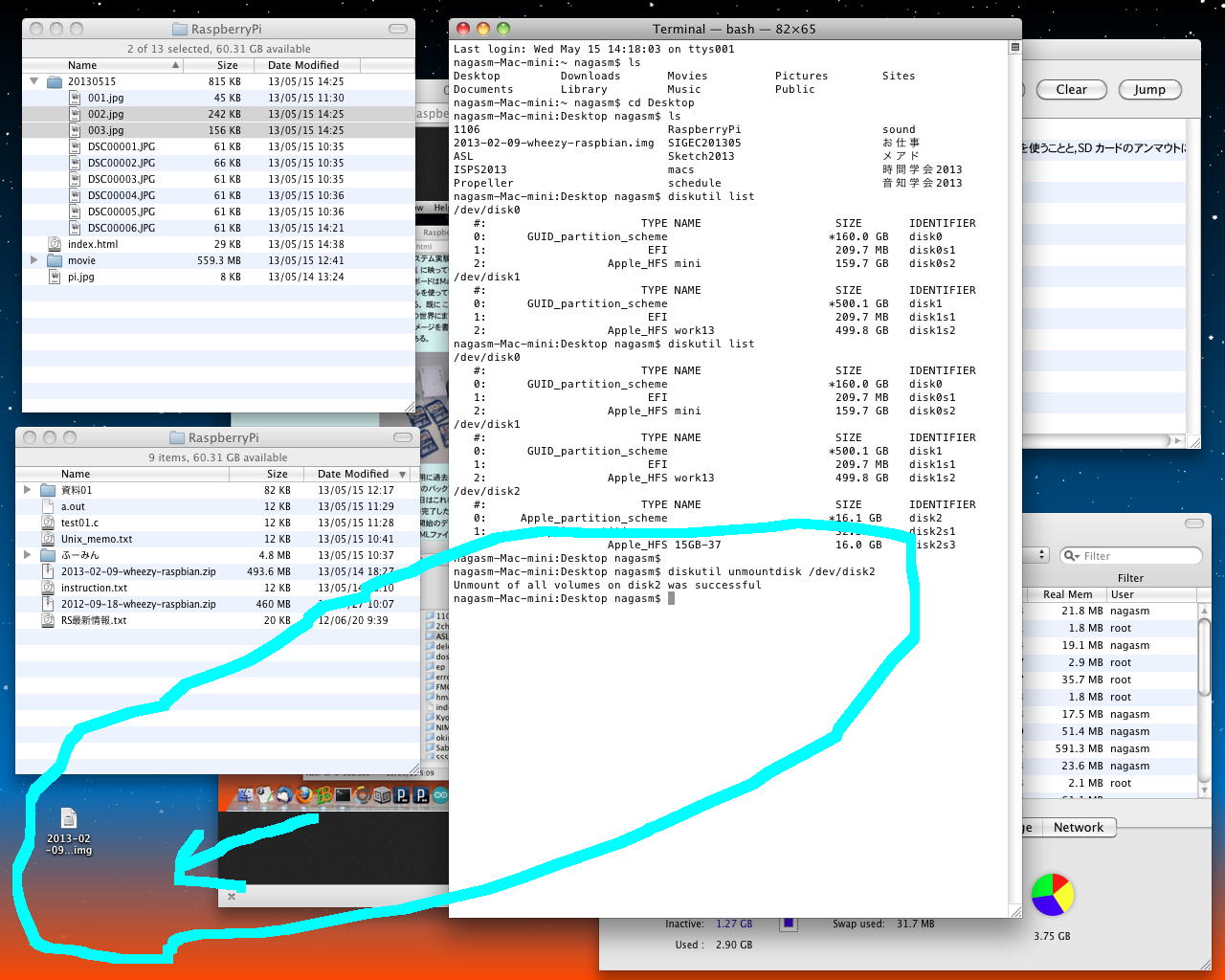Launch Thunderbird from the Dock
This screenshot has width=1225, height=980.
point(284,795)
